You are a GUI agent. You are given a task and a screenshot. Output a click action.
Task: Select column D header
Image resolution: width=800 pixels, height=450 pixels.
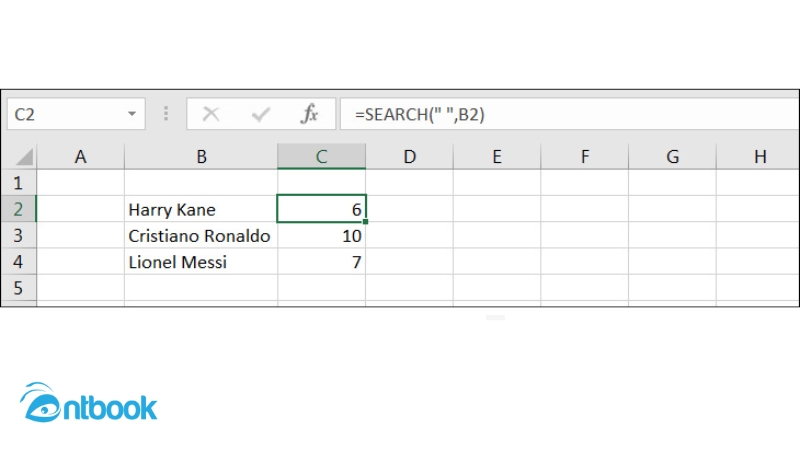(x=409, y=157)
